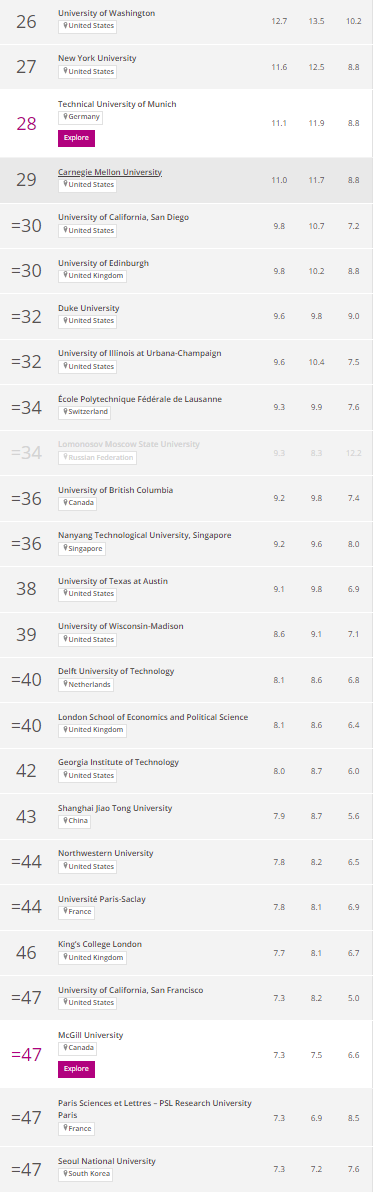Click the location pin icon next to Netherlands
Viewport: 374px width, 1193px height.
coord(64,685)
